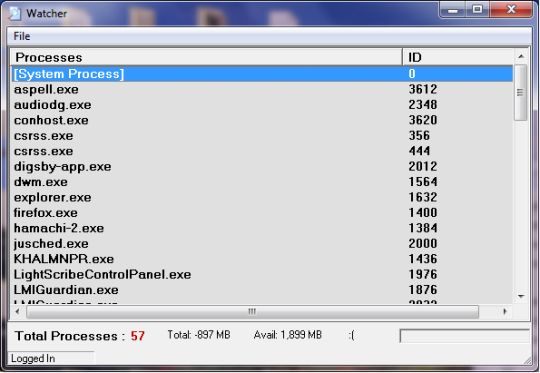This screenshot has width=540, height=373.
Task: Click process ID 2348 cell
Action: point(423,105)
